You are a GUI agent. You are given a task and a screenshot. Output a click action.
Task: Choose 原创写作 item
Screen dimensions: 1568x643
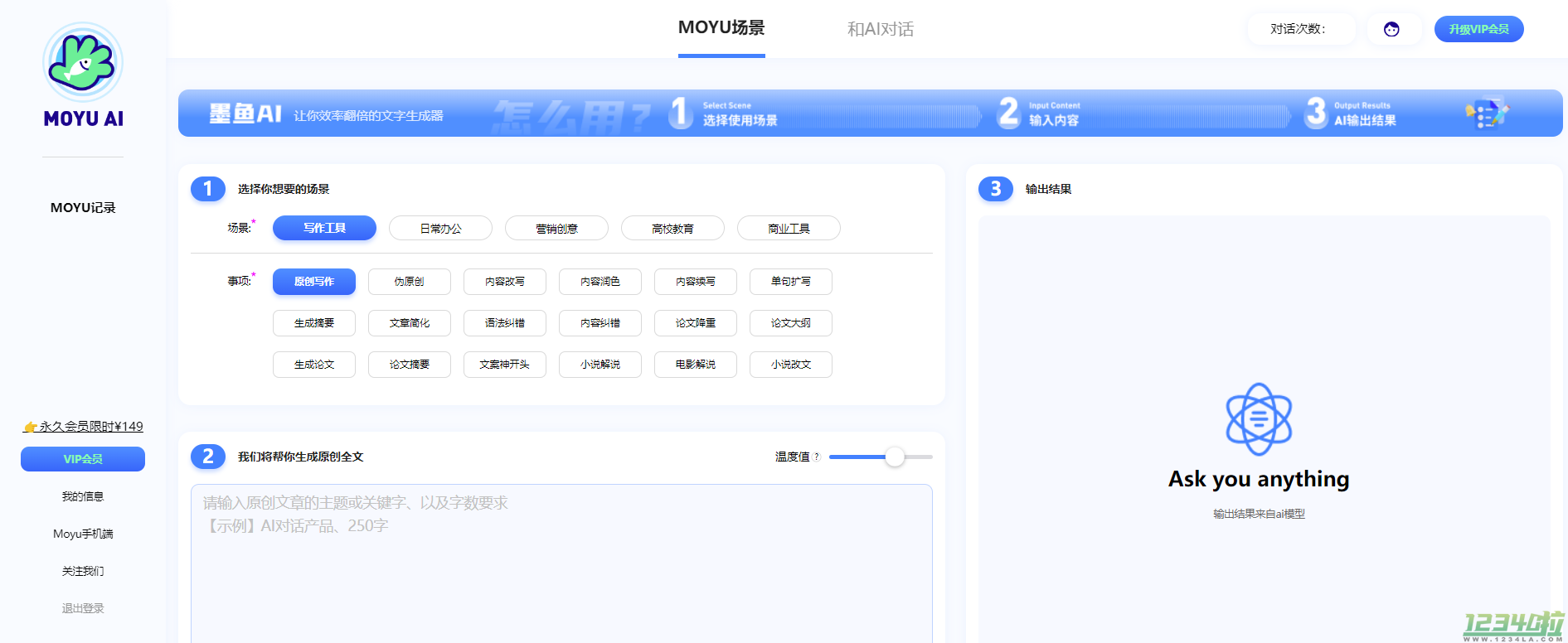point(314,282)
